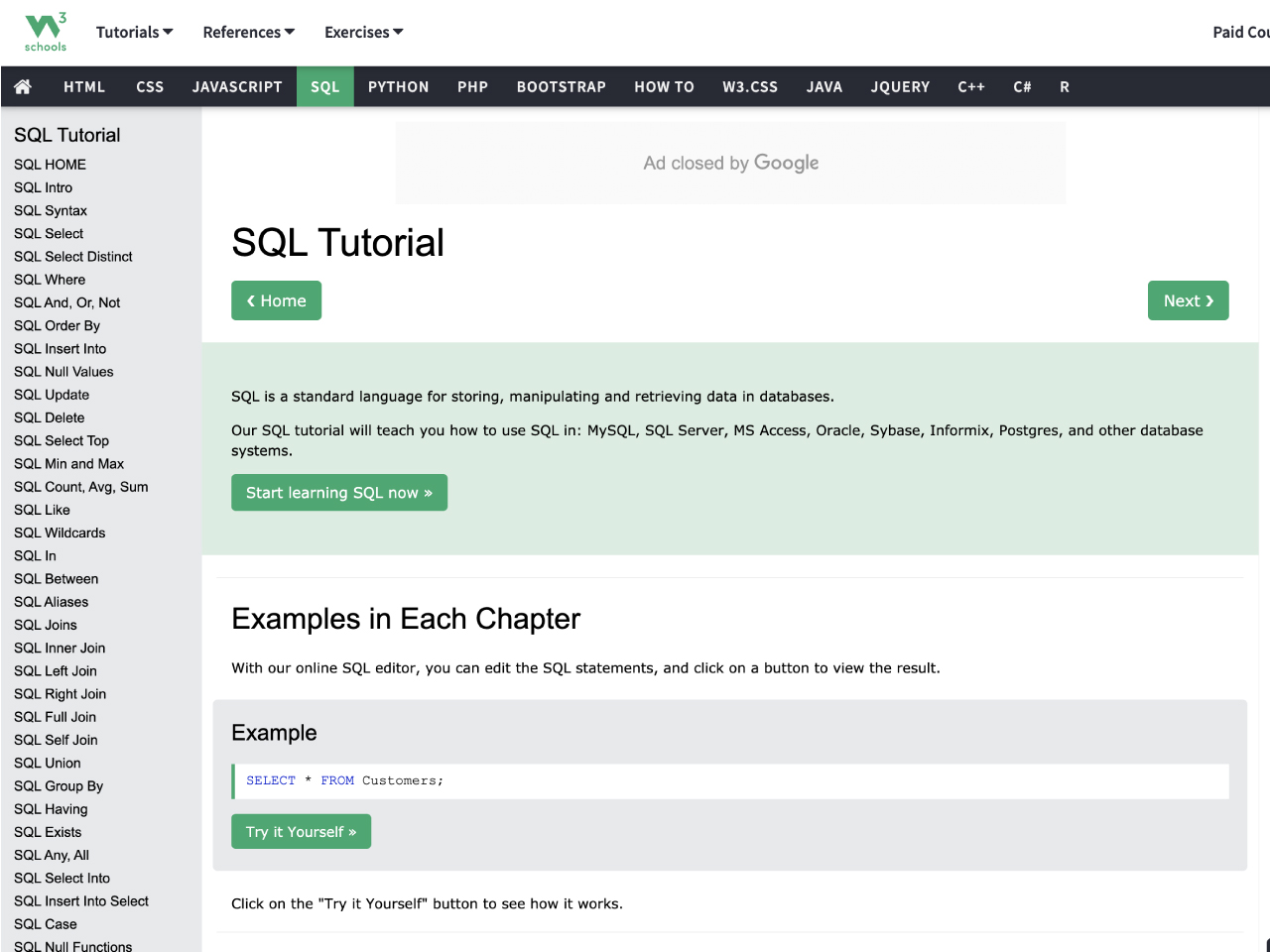The image size is (1270, 952).
Task: Open SQL Exists link
Action: click(48, 832)
